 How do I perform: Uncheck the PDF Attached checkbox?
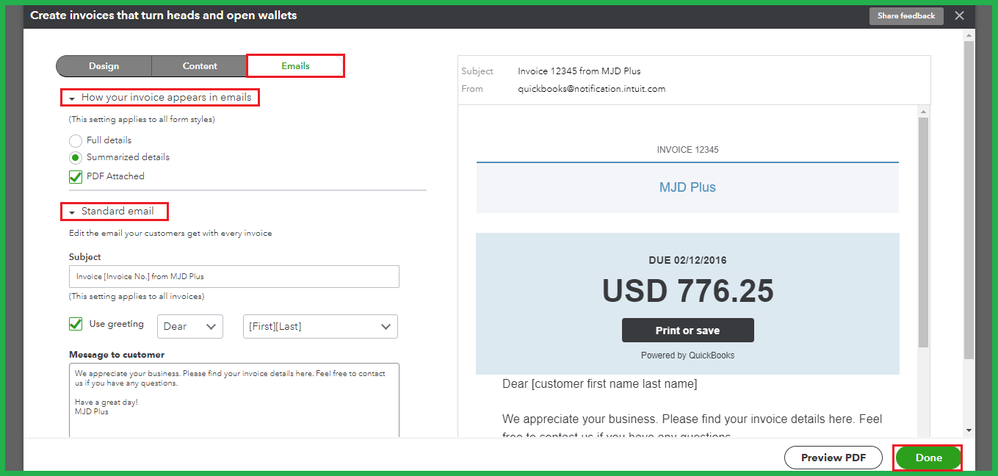click(76, 177)
